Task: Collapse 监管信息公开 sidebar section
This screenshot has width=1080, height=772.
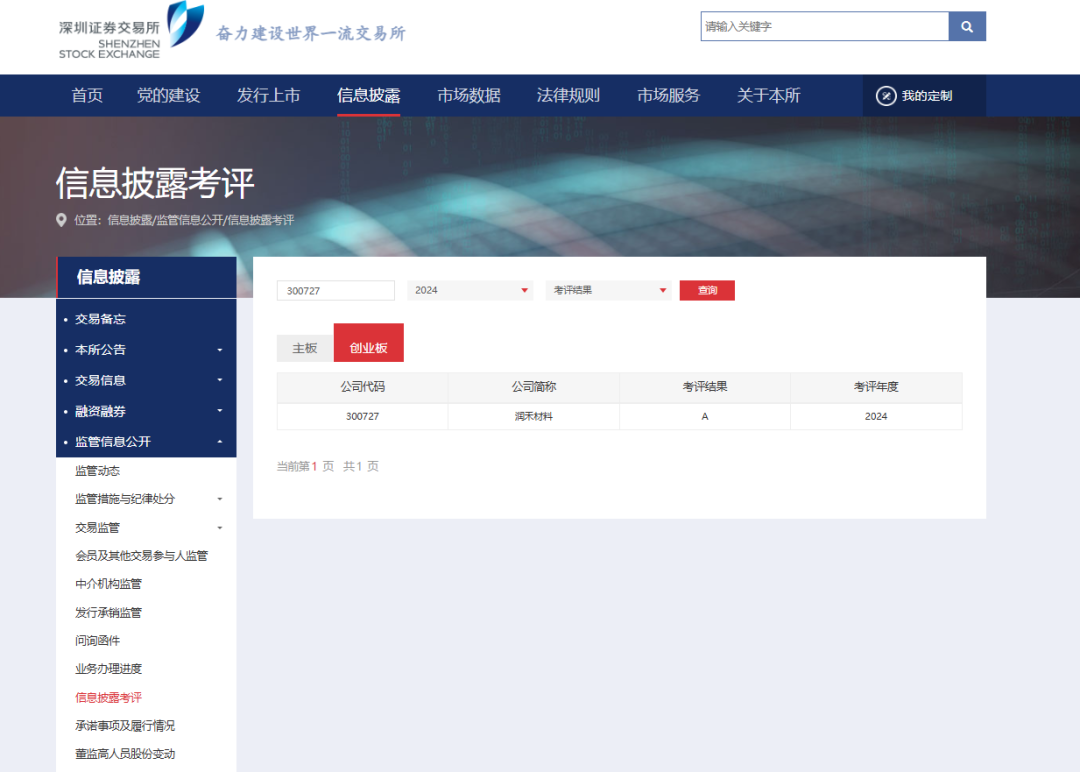Action: [x=219, y=442]
